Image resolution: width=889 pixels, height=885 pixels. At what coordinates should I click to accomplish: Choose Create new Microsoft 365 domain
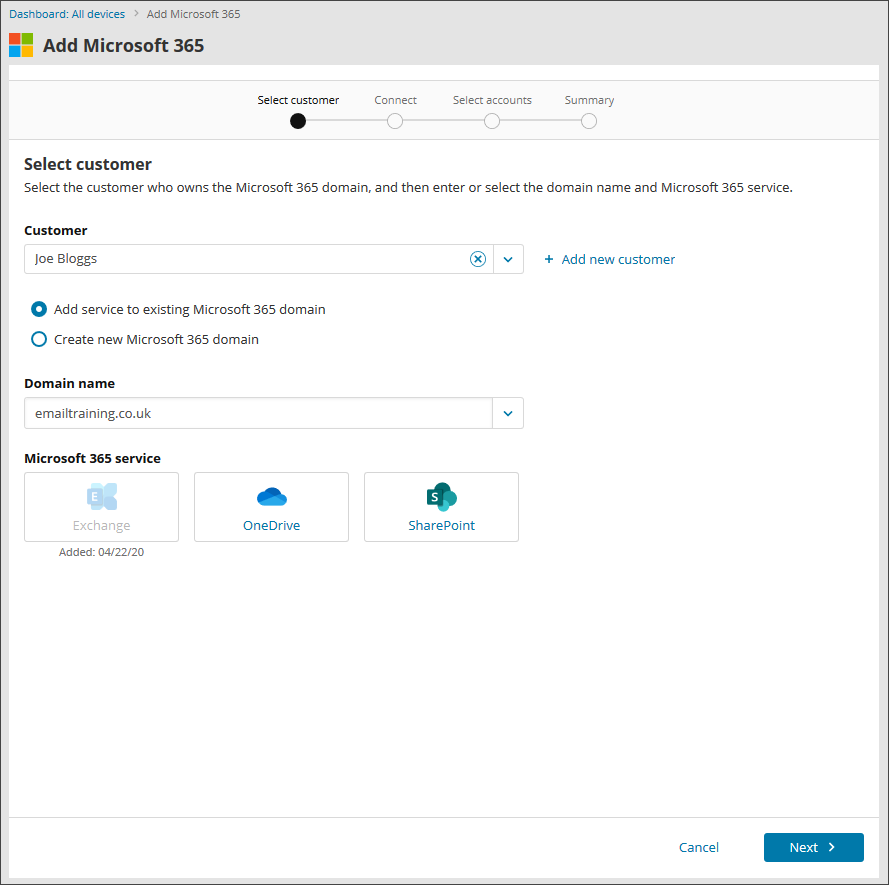click(39, 339)
